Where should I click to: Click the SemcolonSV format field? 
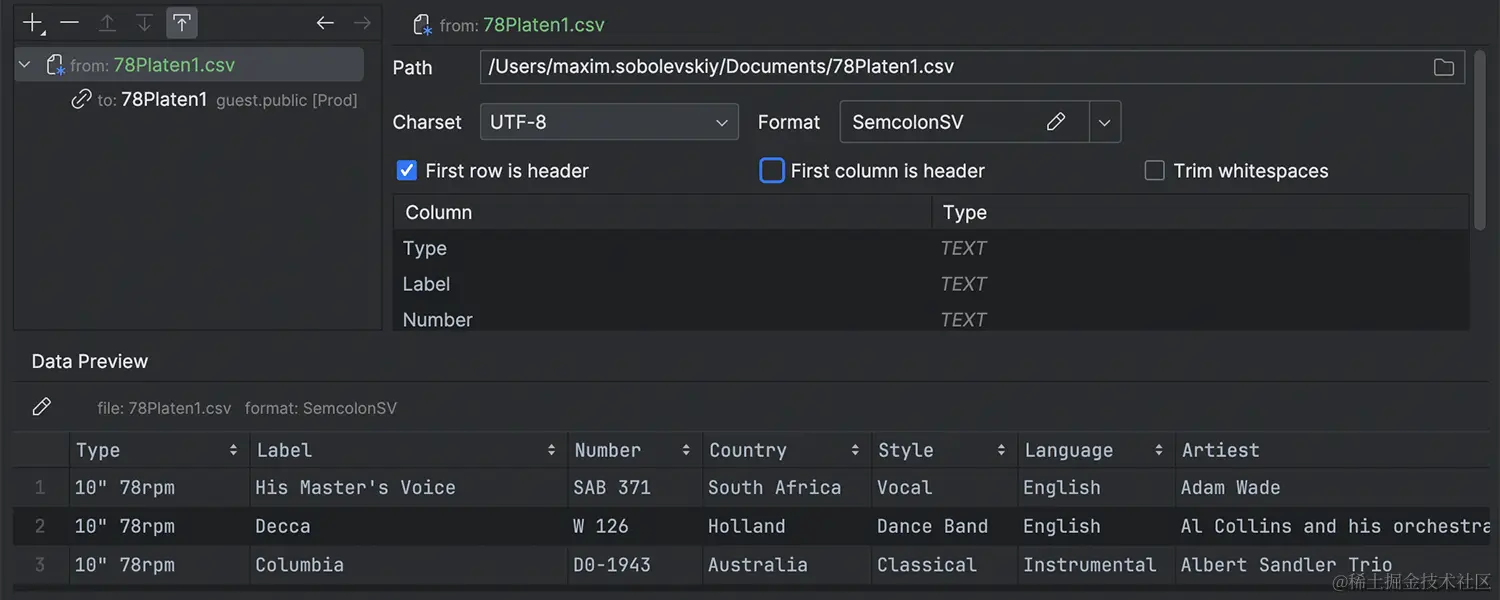(964, 122)
